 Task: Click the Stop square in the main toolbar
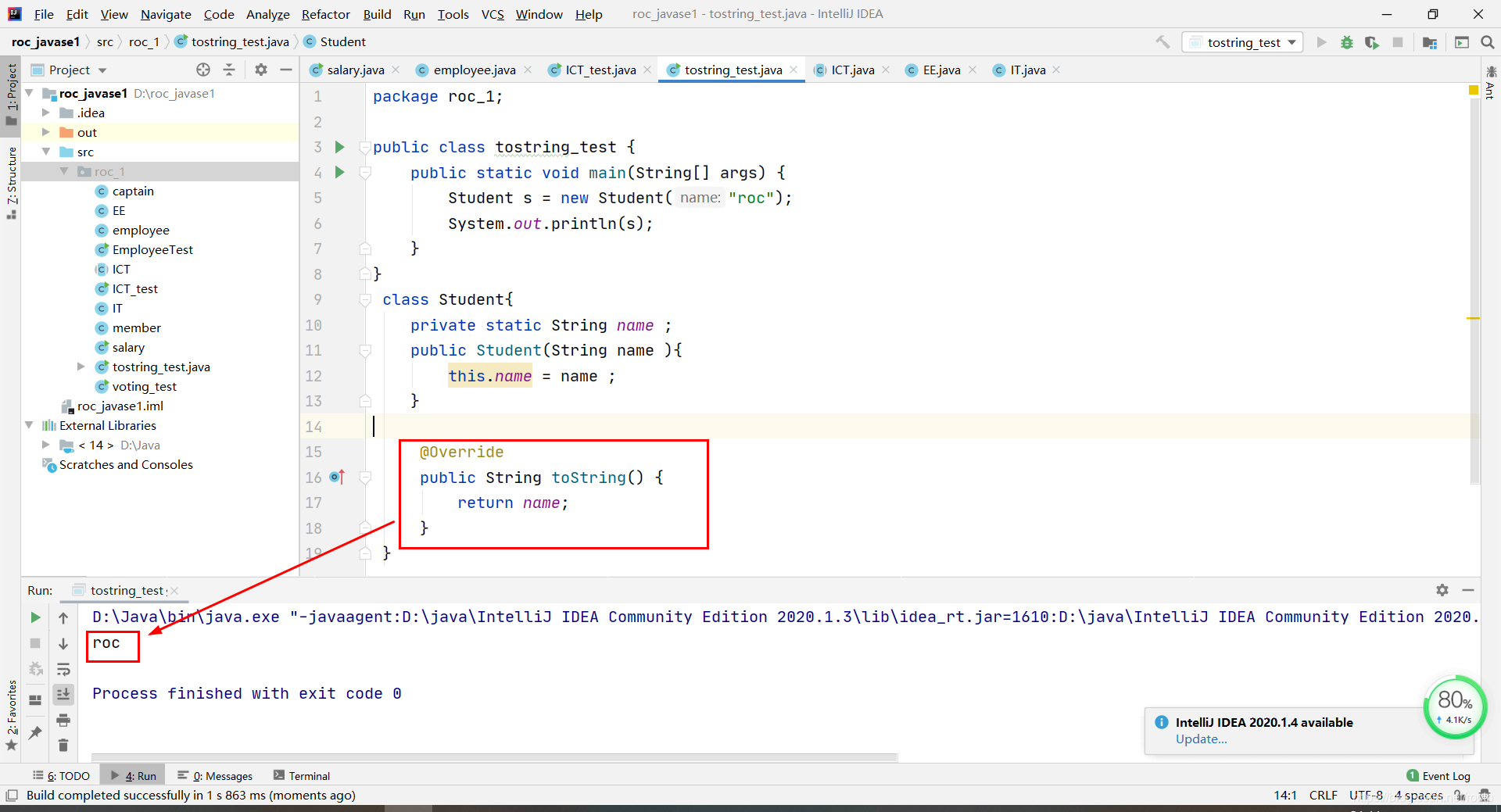coord(1398,42)
